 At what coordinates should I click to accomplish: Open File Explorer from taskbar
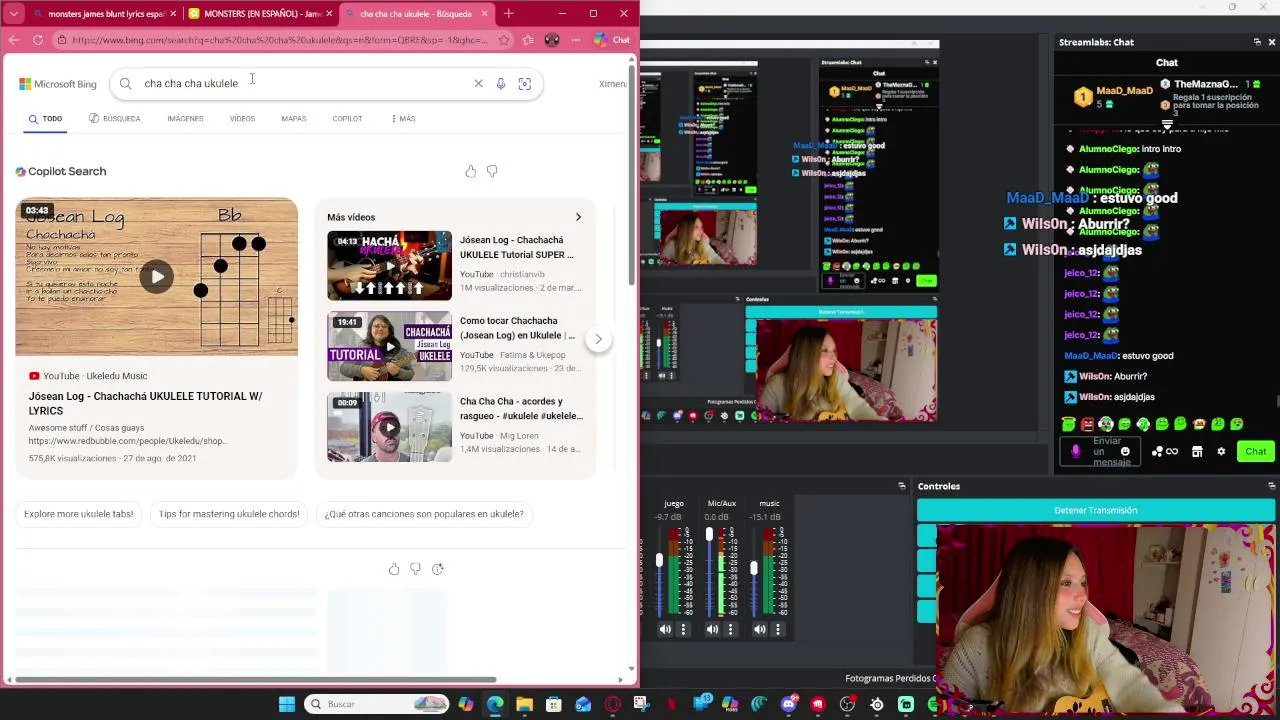click(524, 704)
